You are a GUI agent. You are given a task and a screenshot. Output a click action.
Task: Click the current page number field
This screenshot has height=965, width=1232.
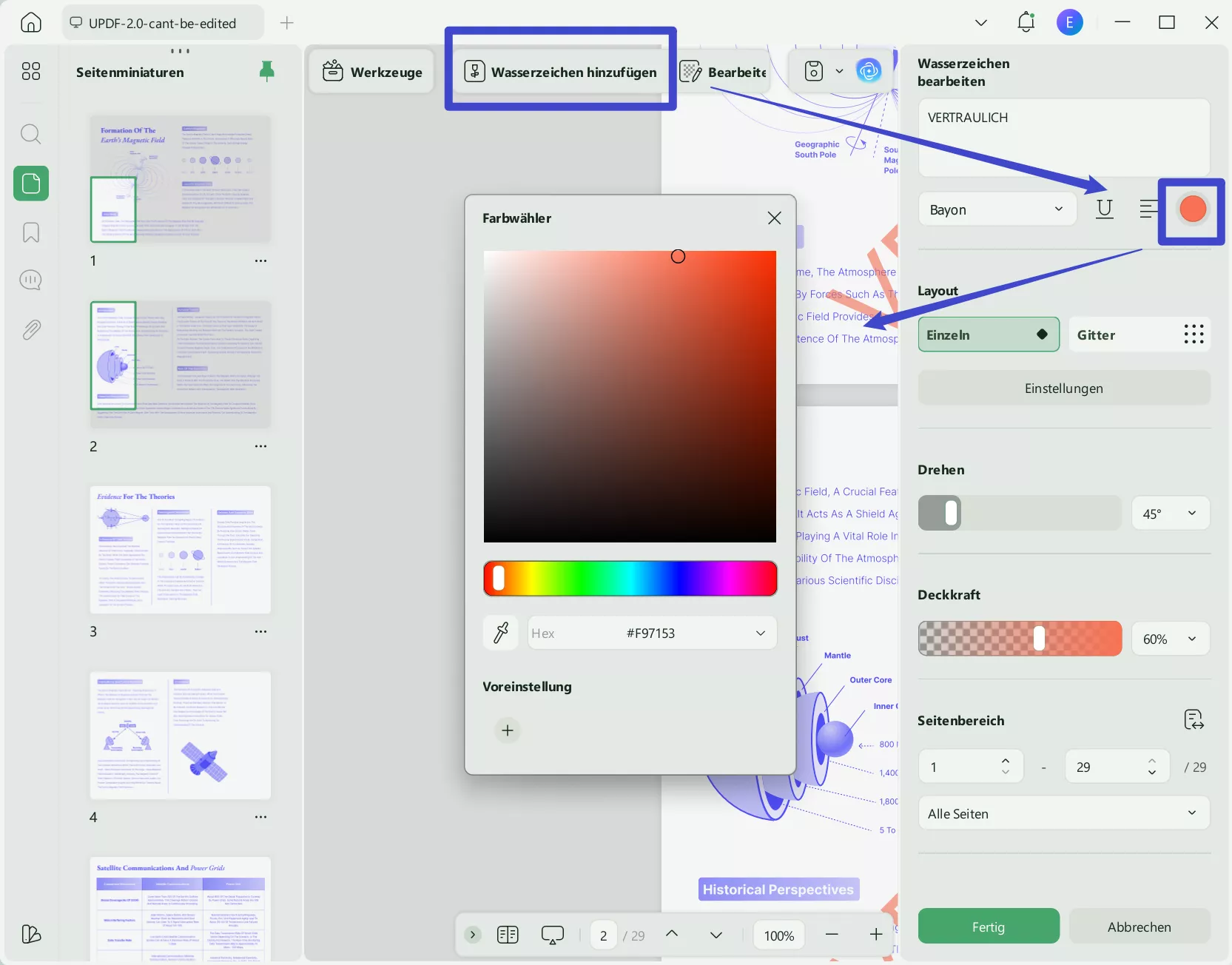[604, 935]
